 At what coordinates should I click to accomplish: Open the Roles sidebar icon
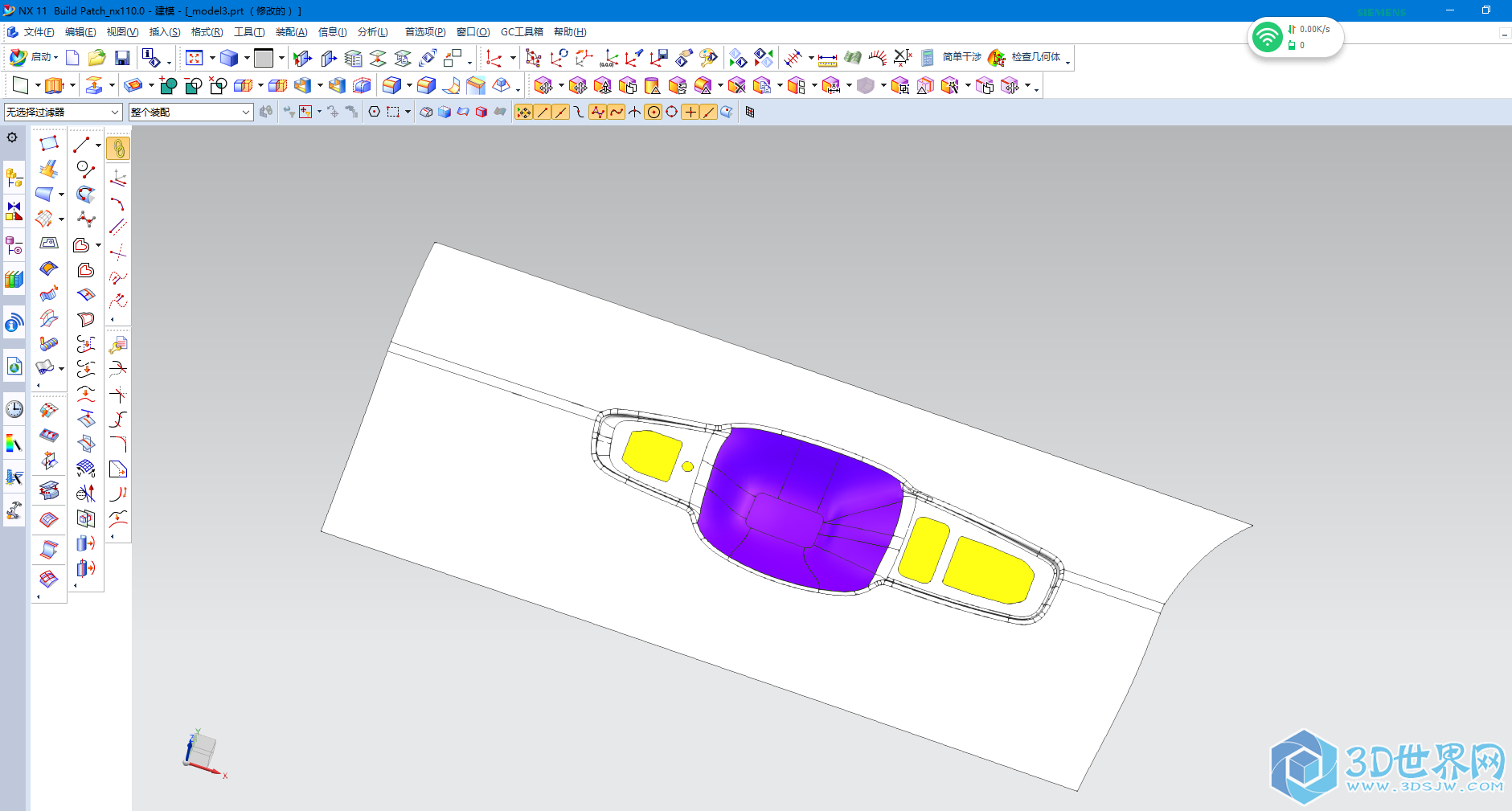[x=14, y=510]
